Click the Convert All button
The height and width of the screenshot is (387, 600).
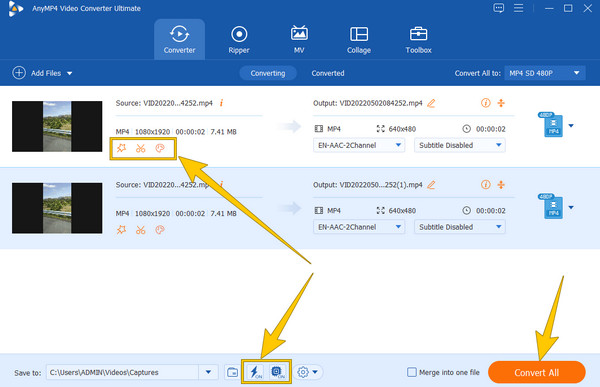point(536,372)
